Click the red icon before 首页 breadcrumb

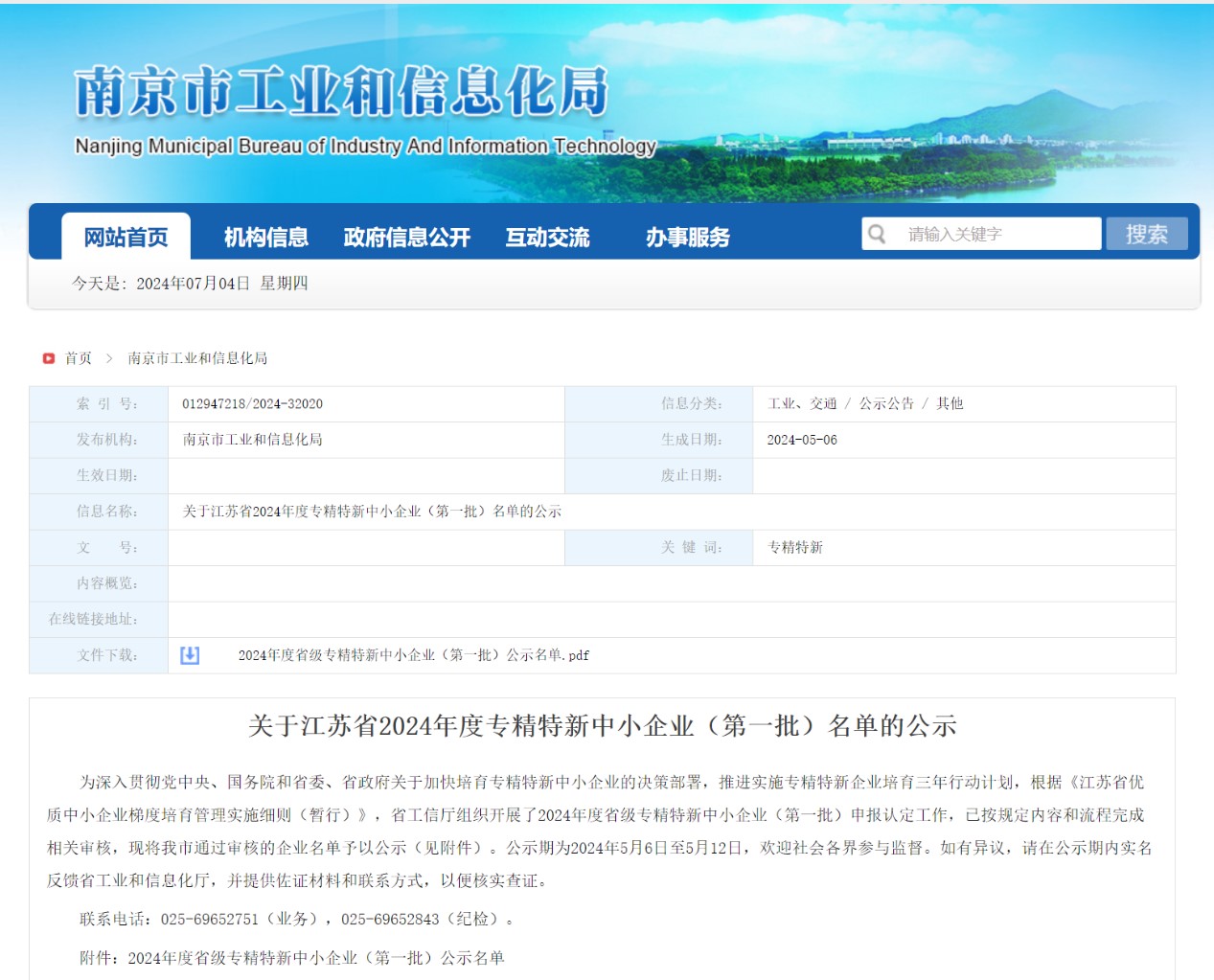coord(49,358)
